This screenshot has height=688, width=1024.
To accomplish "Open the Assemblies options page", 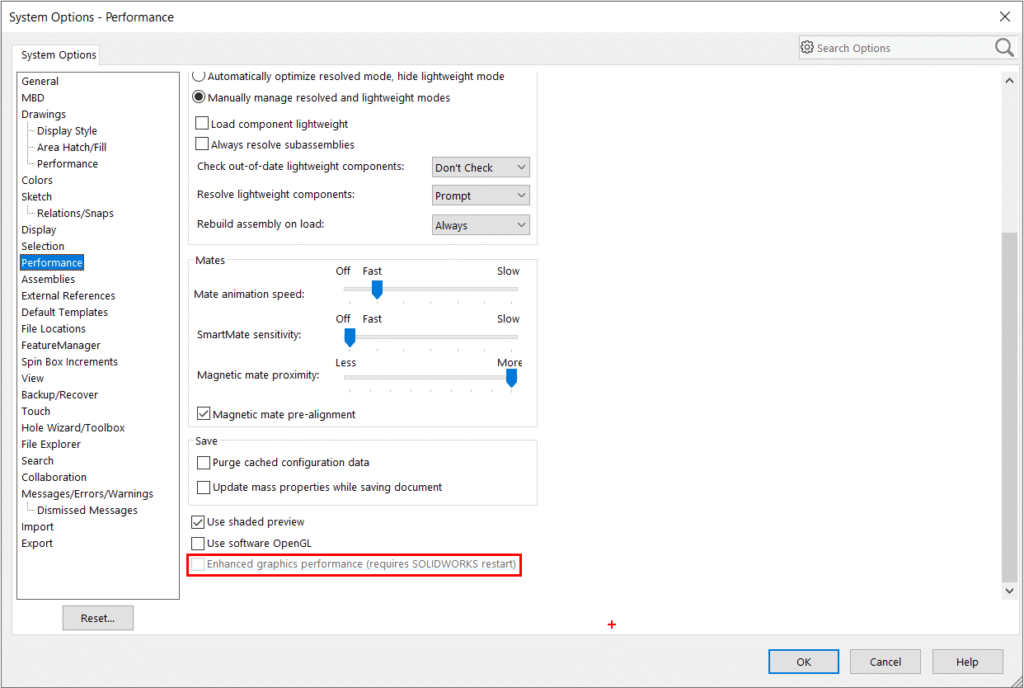I will (x=48, y=279).
